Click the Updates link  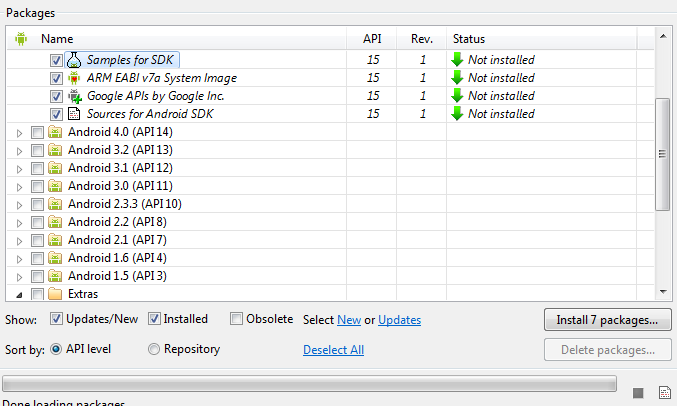coord(399,320)
